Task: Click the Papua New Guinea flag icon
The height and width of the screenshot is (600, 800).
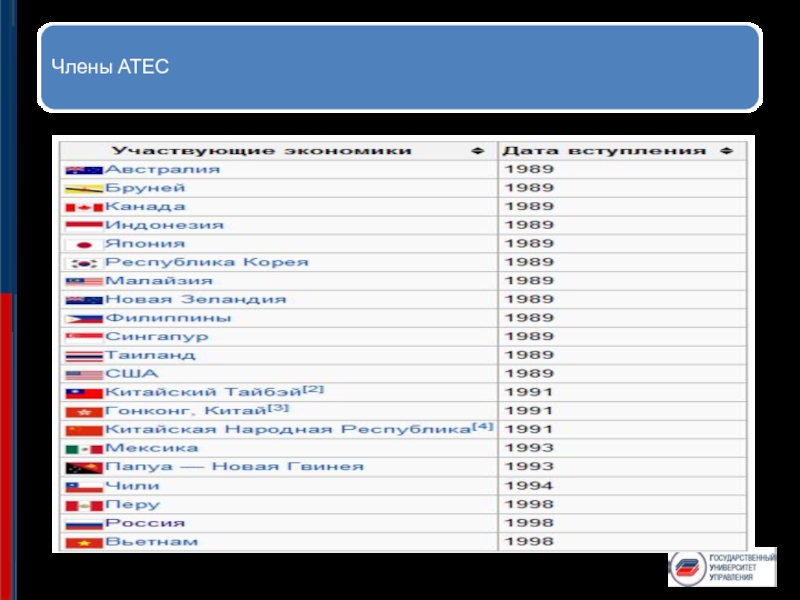Action: click(x=84, y=468)
